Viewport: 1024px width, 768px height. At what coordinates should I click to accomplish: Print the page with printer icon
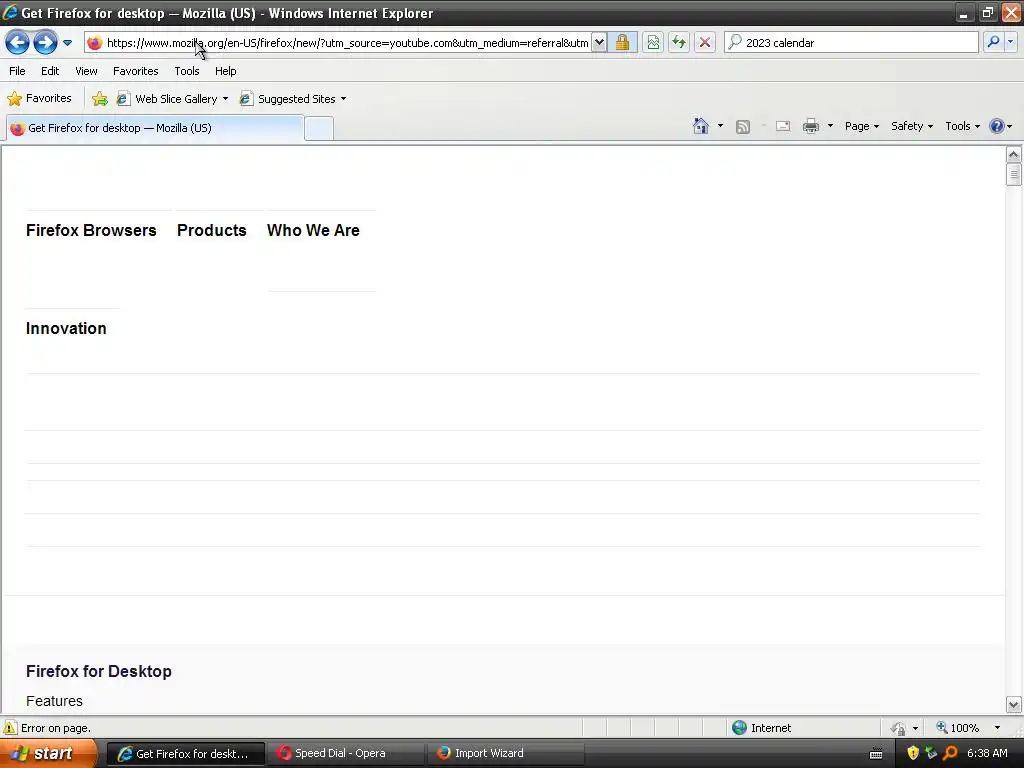pyautogui.click(x=810, y=126)
